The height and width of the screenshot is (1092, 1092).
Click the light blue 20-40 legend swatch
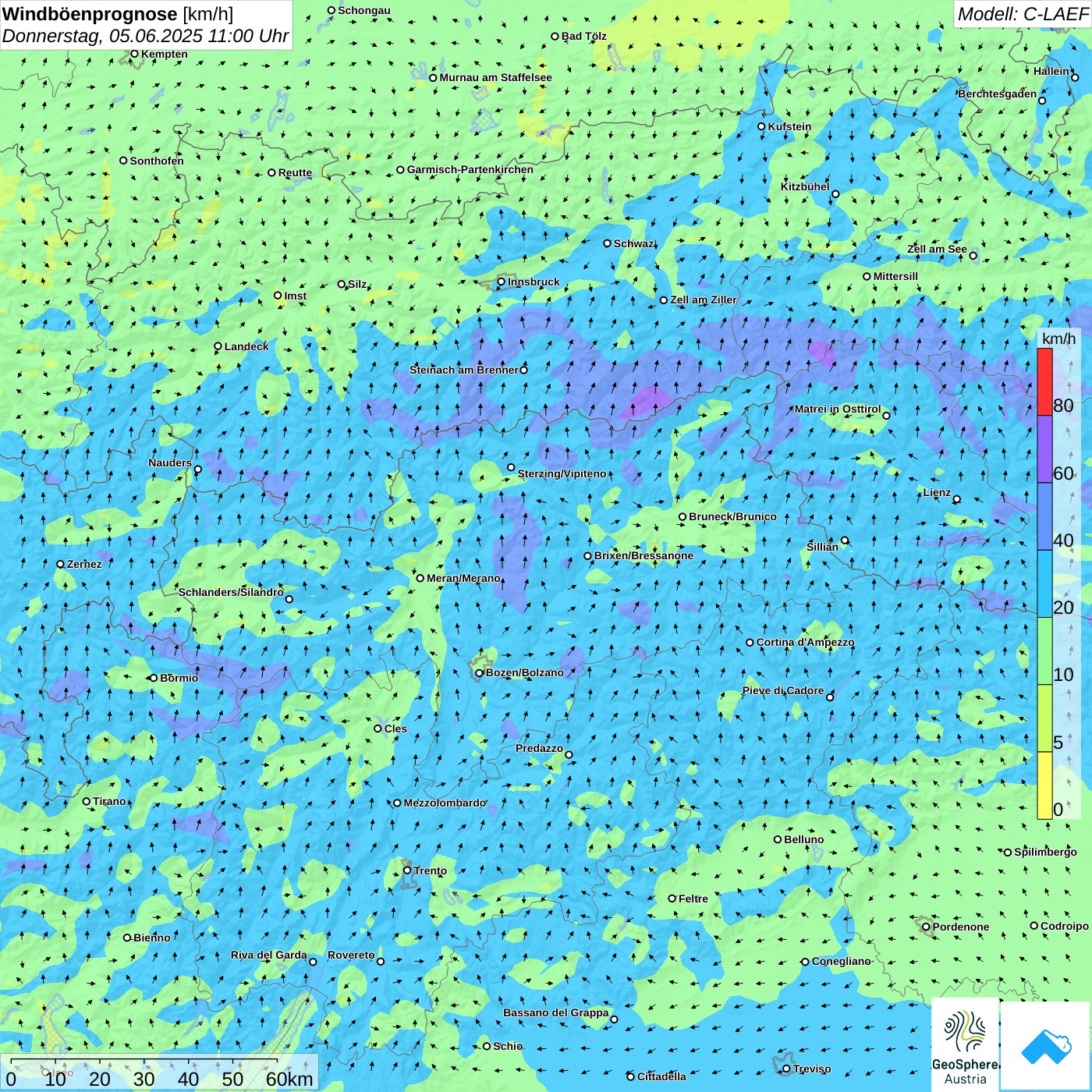1044,584
